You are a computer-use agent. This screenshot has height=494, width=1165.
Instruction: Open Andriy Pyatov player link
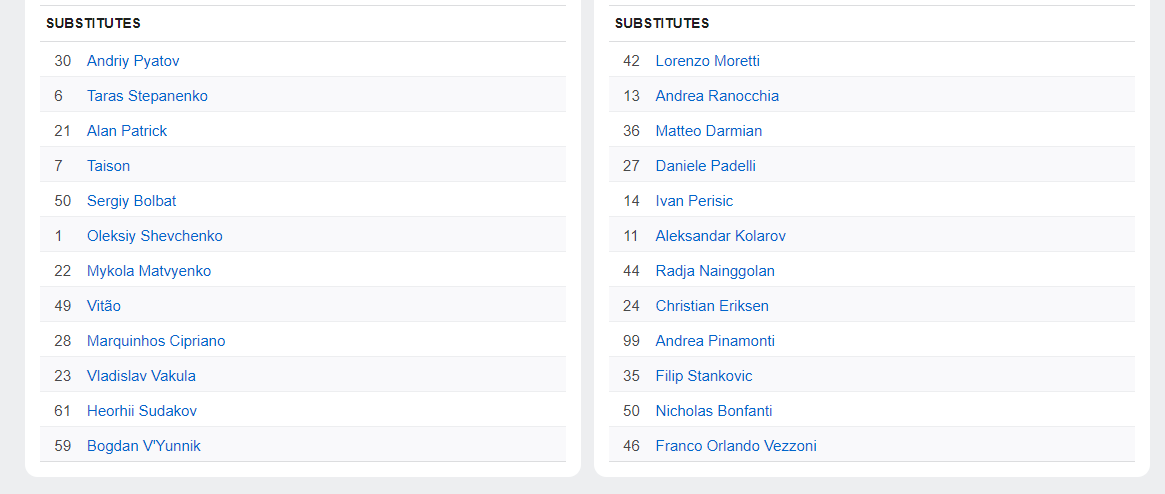(x=133, y=61)
